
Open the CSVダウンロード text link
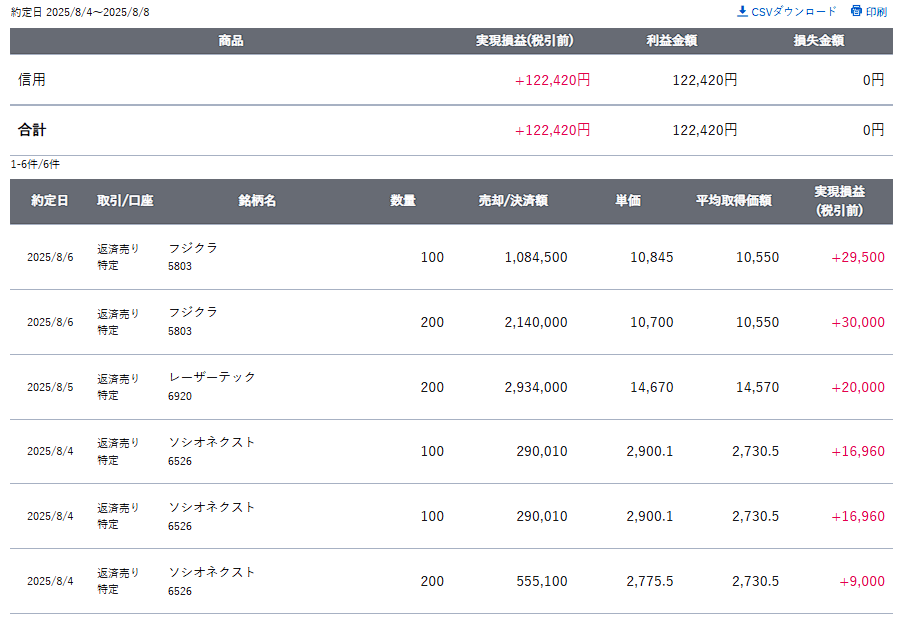(794, 11)
